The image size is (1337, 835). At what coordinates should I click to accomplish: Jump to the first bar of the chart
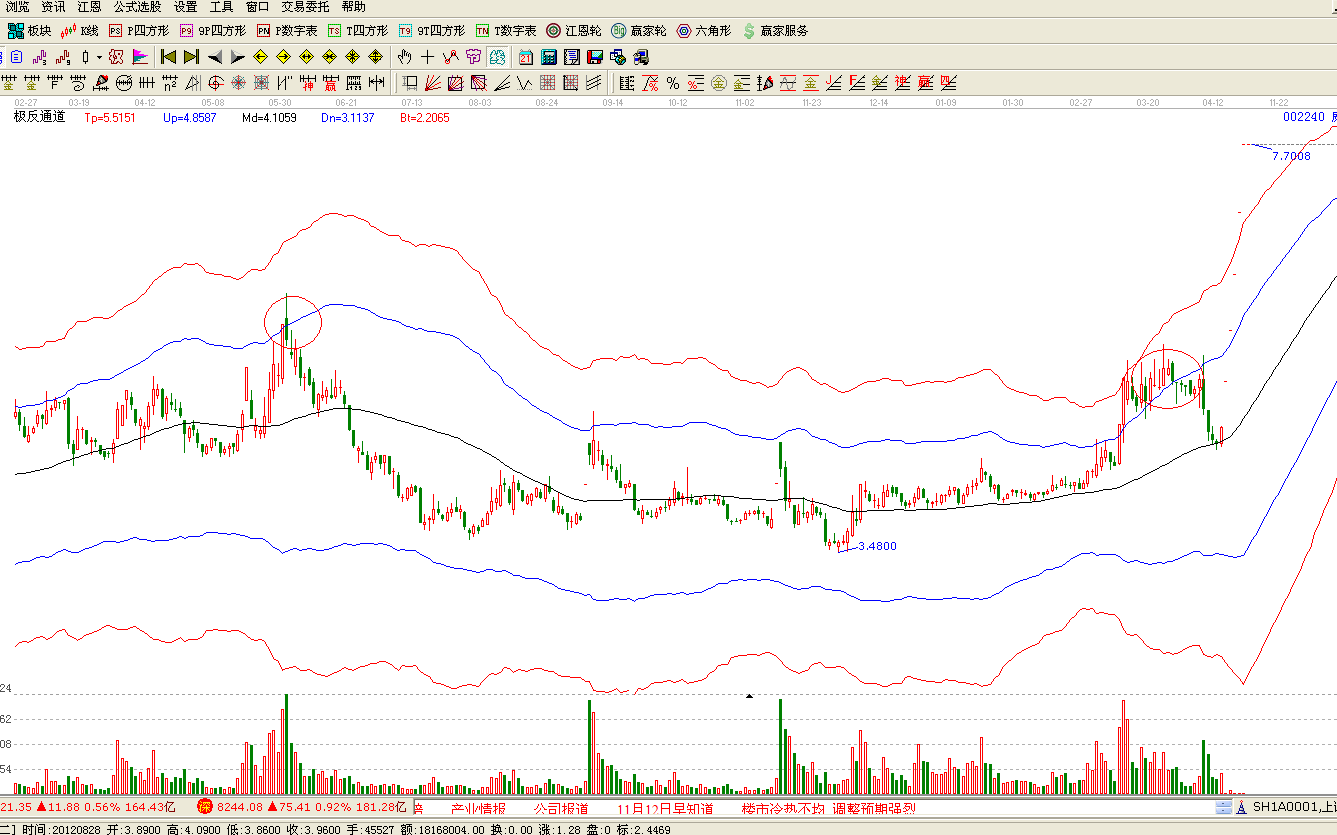168,57
